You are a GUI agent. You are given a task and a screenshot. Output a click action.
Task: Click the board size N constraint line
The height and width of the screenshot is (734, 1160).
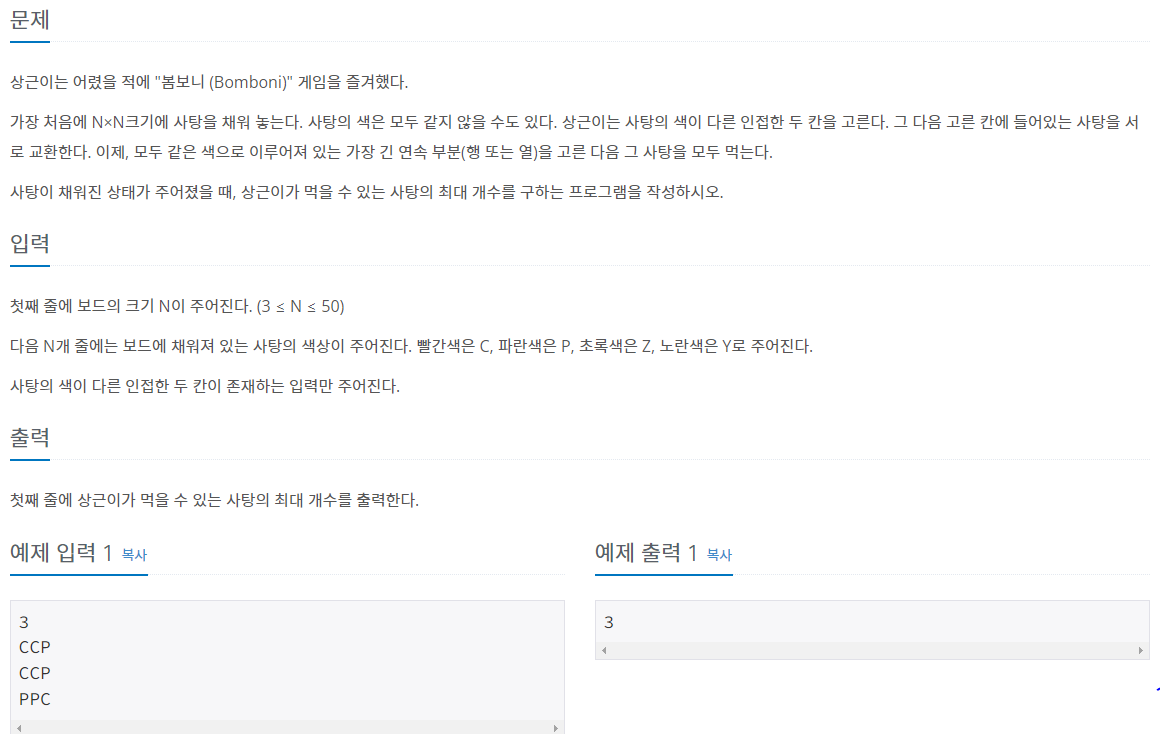[x=177, y=306]
